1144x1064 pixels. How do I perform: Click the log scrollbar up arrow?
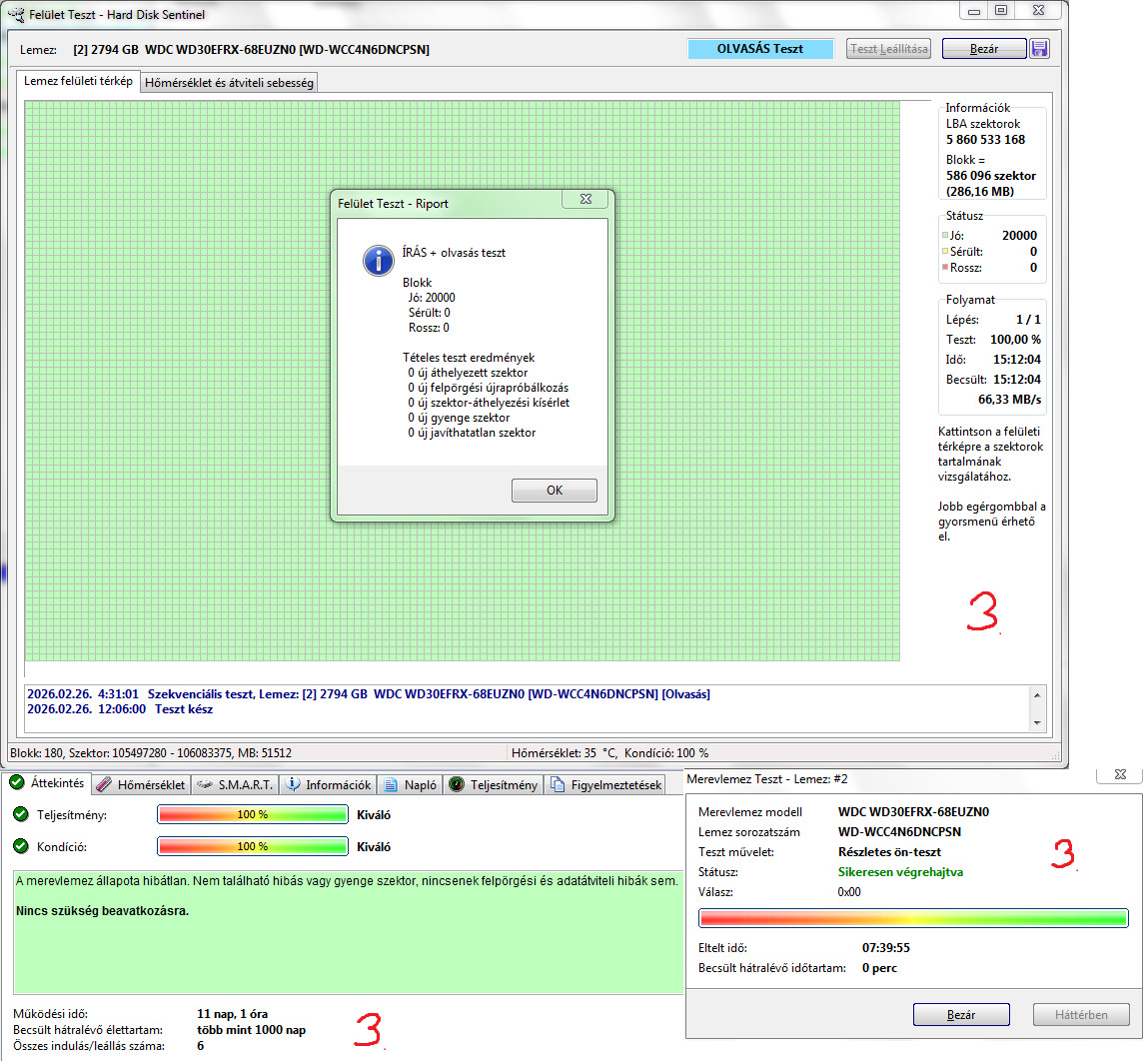coord(1037,694)
